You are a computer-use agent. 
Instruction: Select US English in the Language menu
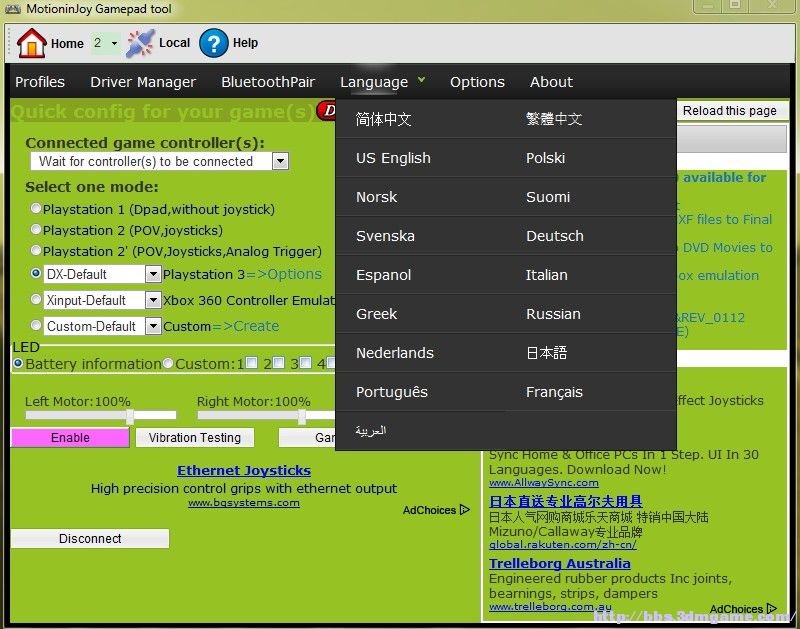[393, 158]
